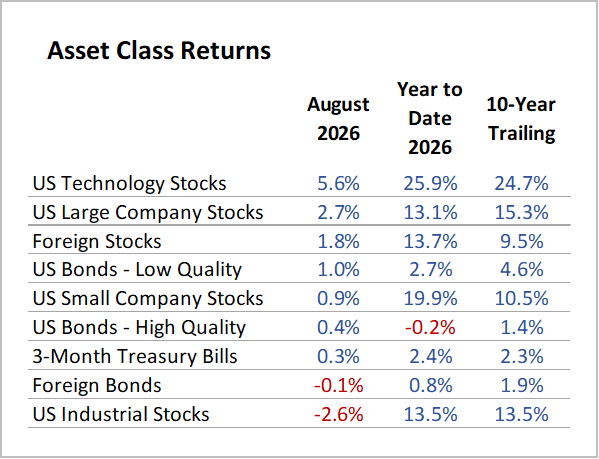Click US Bonds - High Quality label
Image resolution: width=599 pixels, height=459 pixels.
coord(139,328)
